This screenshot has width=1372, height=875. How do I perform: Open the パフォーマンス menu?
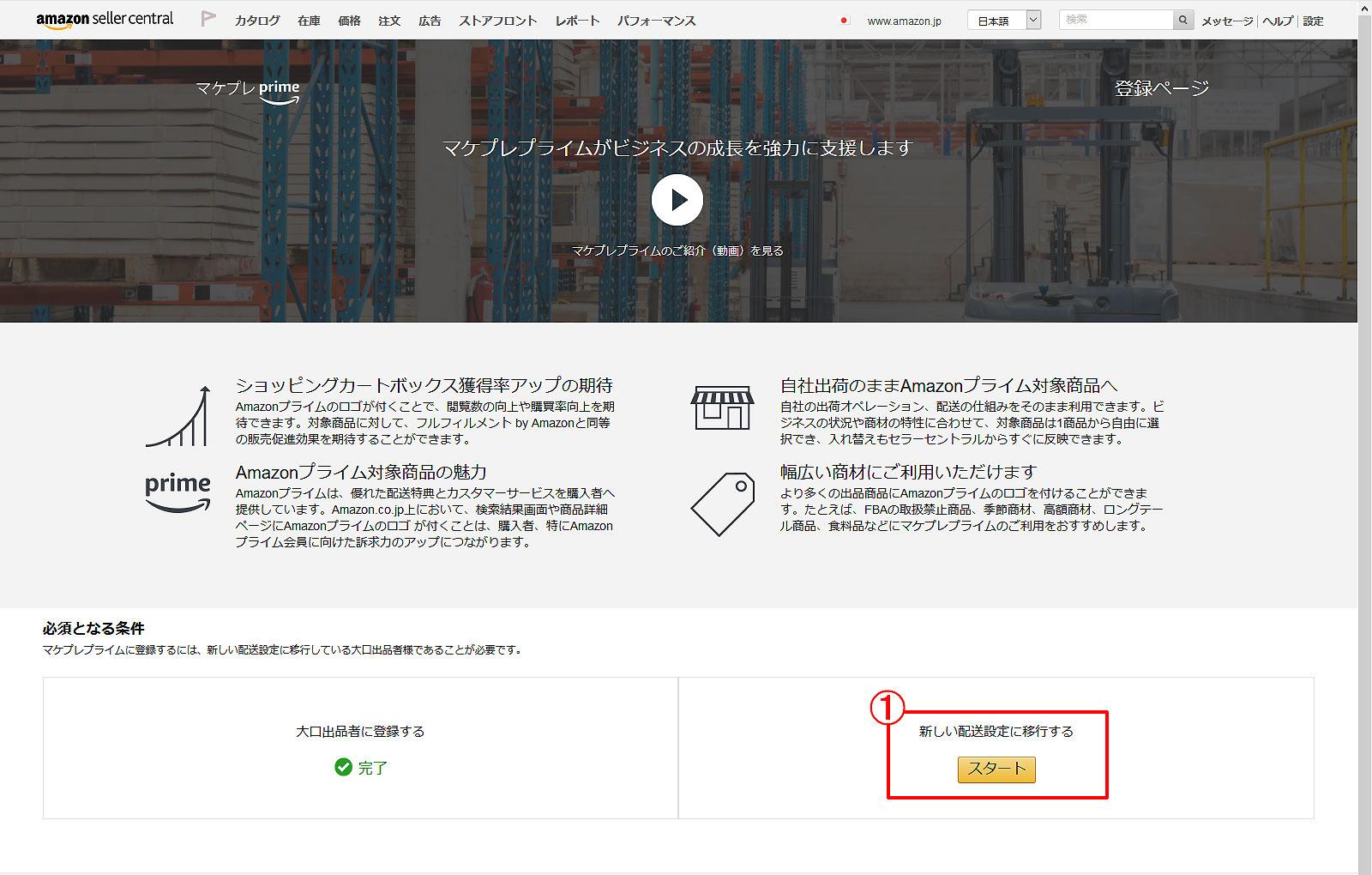657,21
